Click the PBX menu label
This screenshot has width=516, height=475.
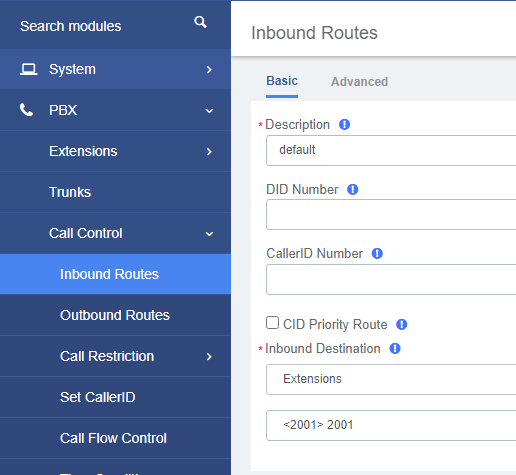point(63,110)
